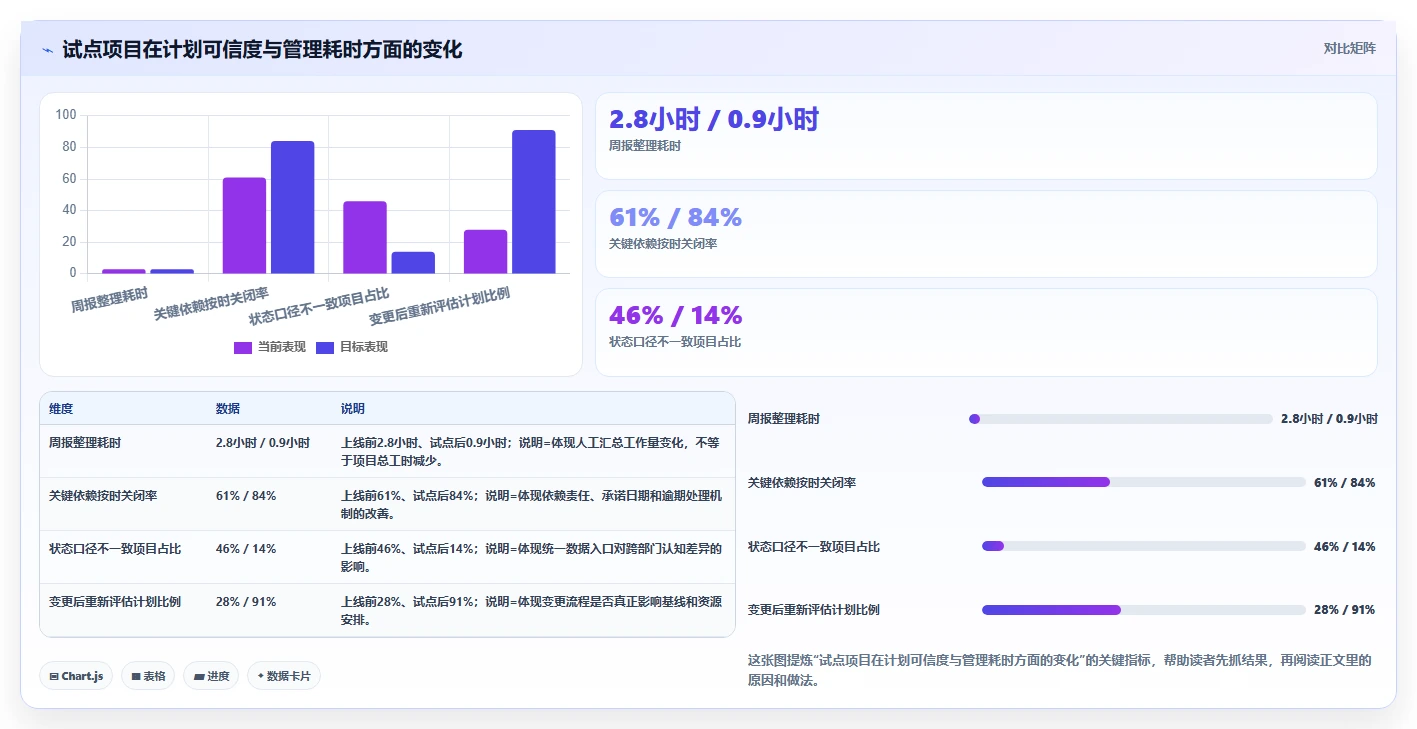This screenshot has width=1417, height=729.
Task: Click the 60 tick on the y-axis
Action: click(x=69, y=178)
